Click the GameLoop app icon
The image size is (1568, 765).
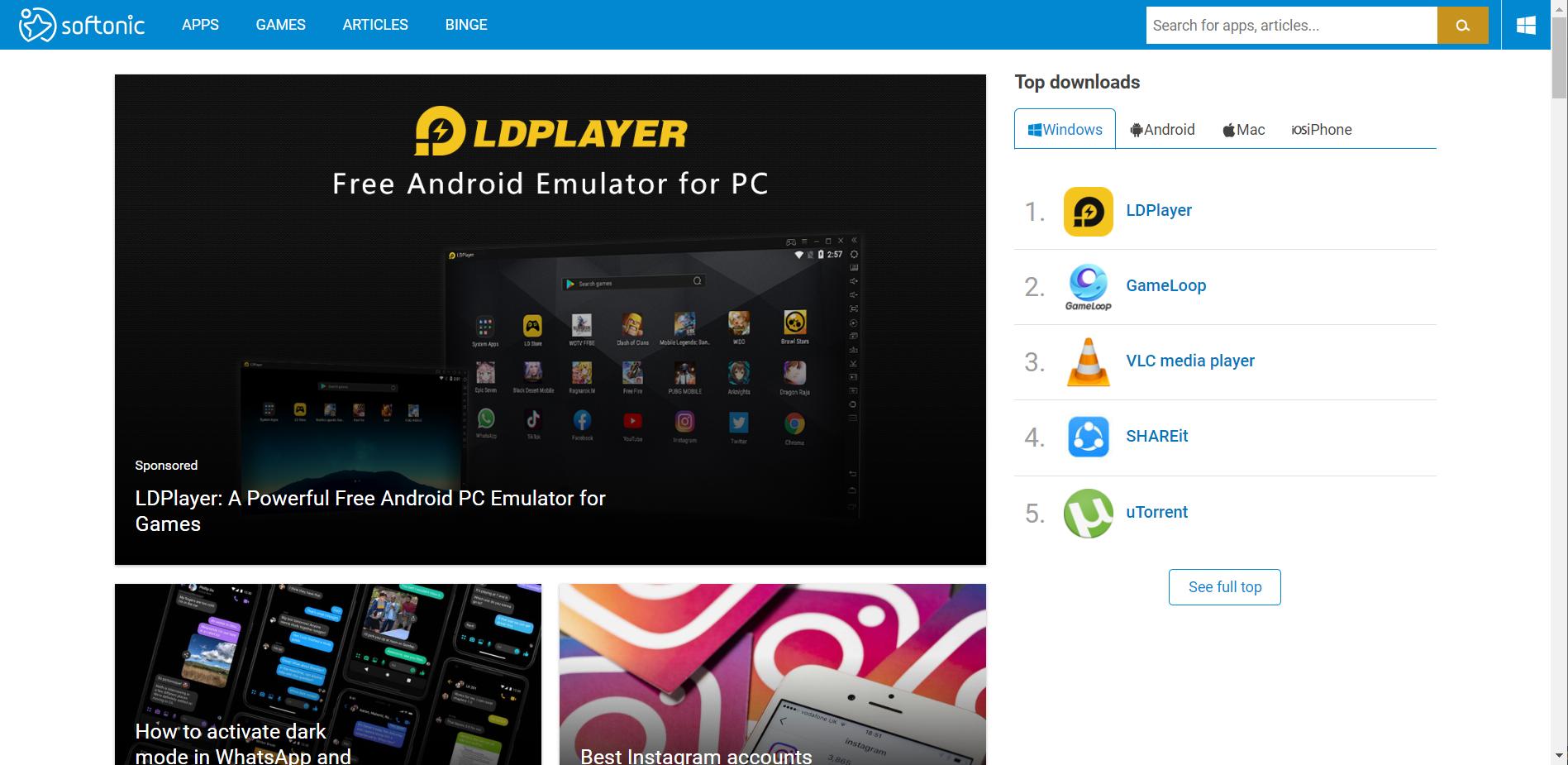pos(1088,287)
